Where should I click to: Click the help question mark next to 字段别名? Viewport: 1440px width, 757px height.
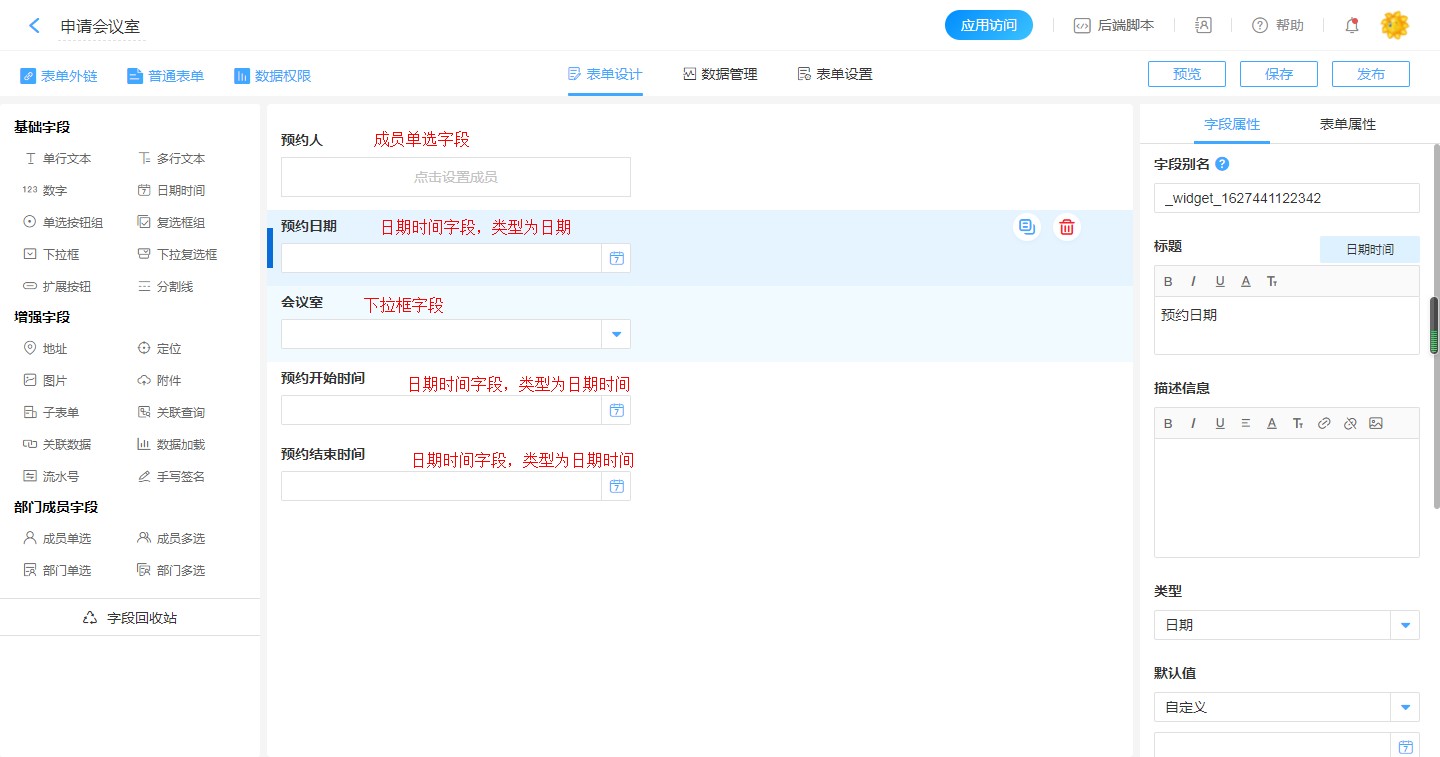pyautogui.click(x=1221, y=164)
